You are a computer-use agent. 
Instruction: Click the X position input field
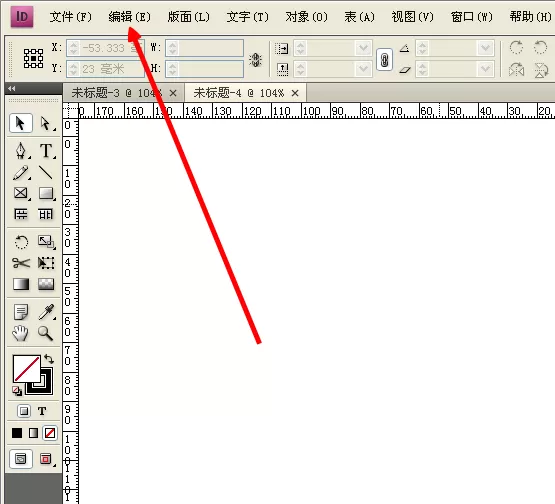click(x=105, y=48)
